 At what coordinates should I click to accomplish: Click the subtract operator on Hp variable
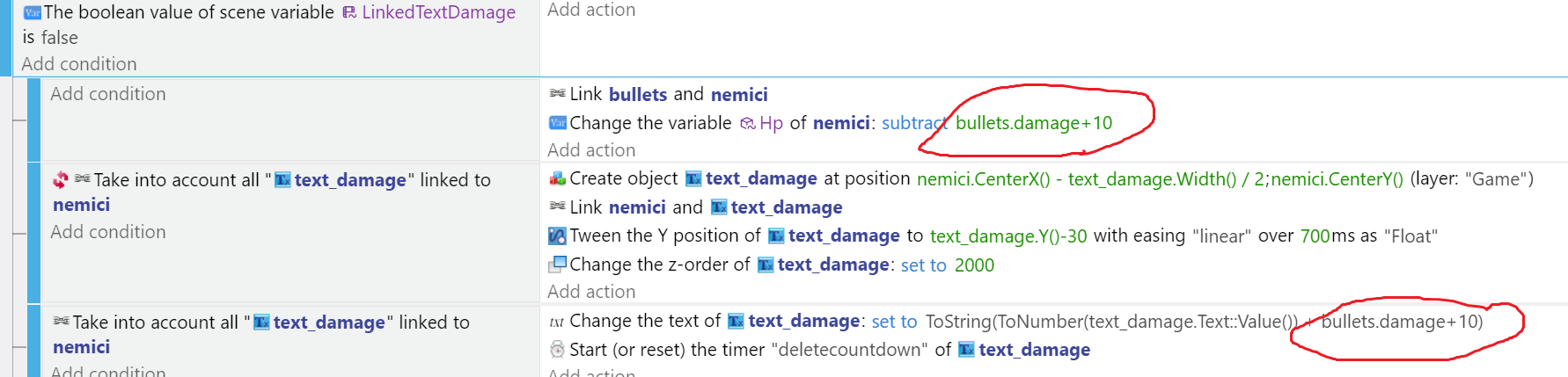click(915, 123)
